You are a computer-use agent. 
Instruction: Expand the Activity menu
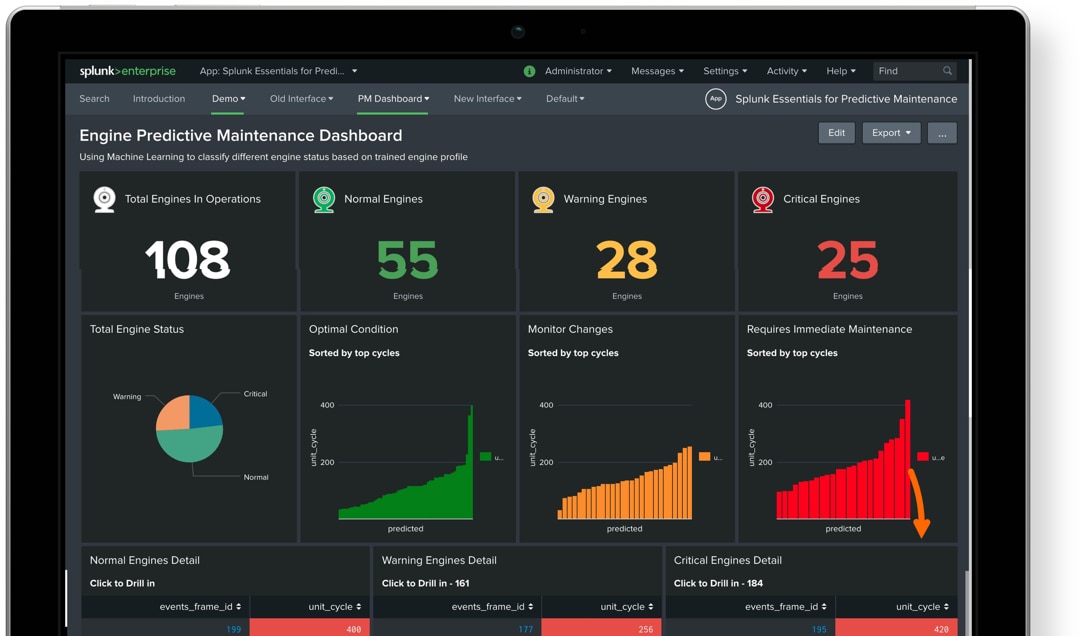point(787,71)
